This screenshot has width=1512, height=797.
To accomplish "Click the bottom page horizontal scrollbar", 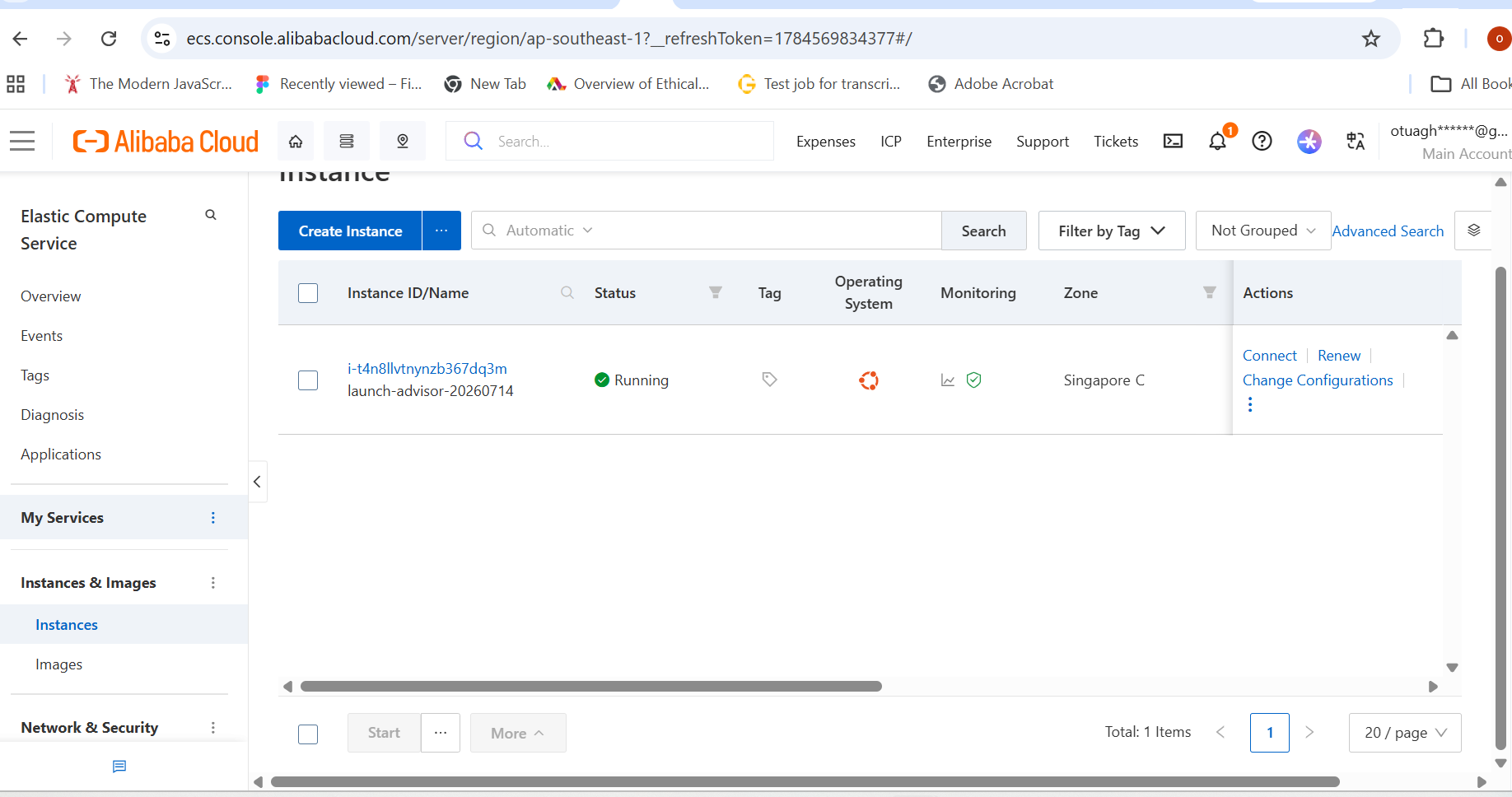I will [805, 781].
